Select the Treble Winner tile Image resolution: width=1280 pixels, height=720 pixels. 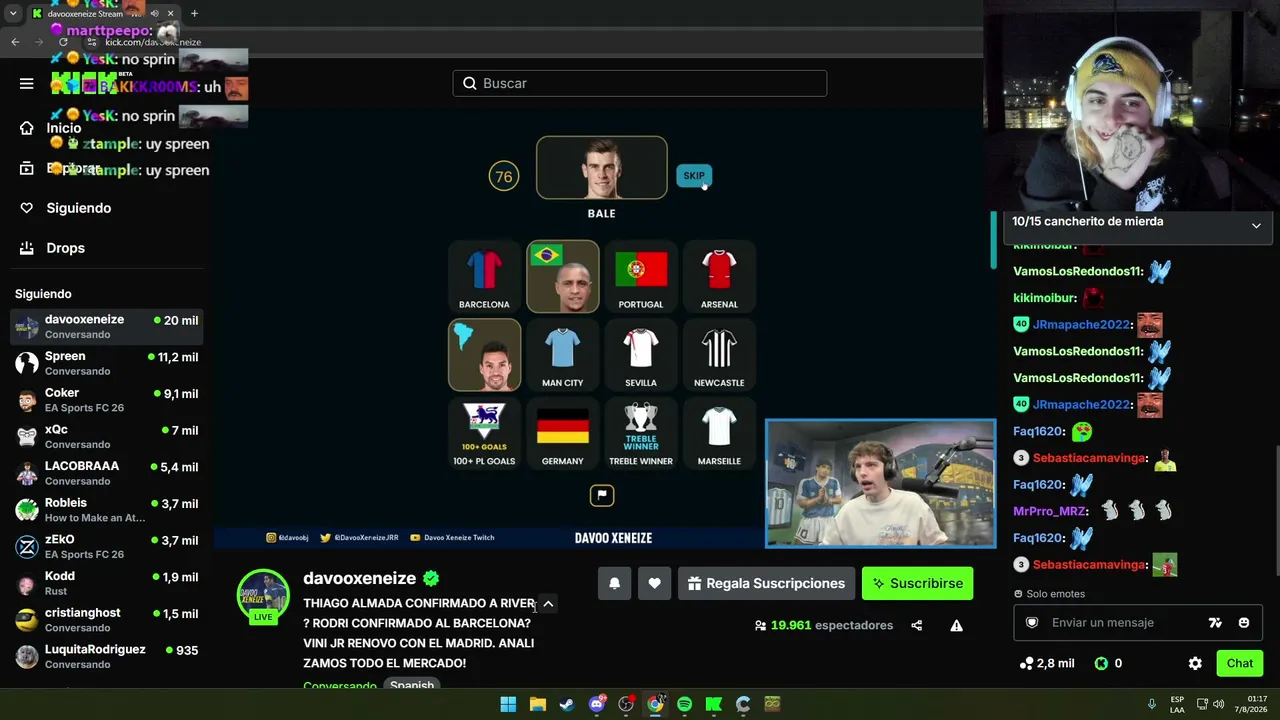(641, 434)
